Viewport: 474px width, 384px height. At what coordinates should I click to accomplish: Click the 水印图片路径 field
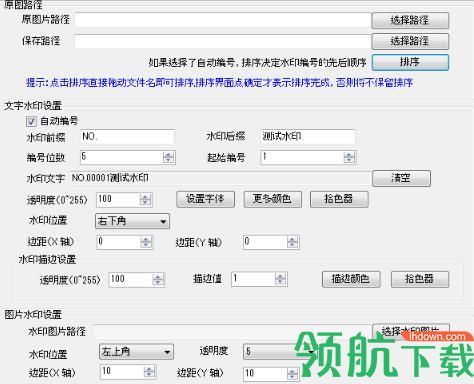pos(232,331)
